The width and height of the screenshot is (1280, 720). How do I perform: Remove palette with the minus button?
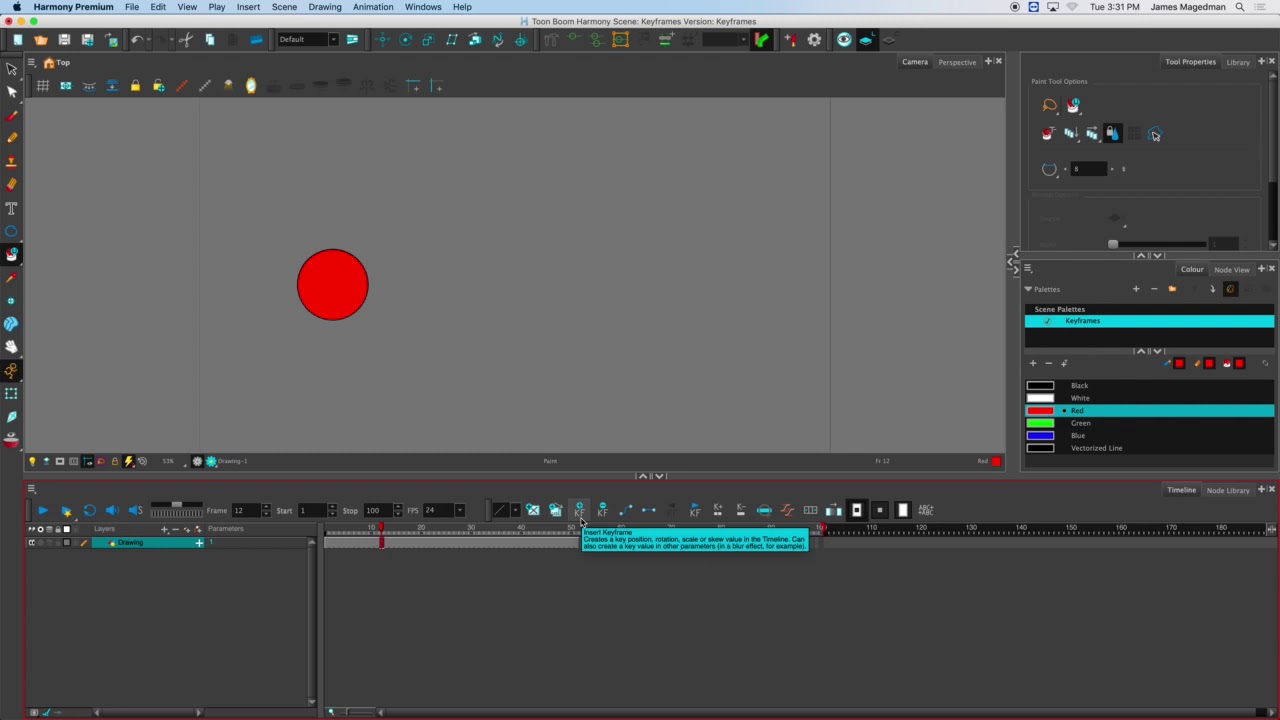tap(1153, 289)
